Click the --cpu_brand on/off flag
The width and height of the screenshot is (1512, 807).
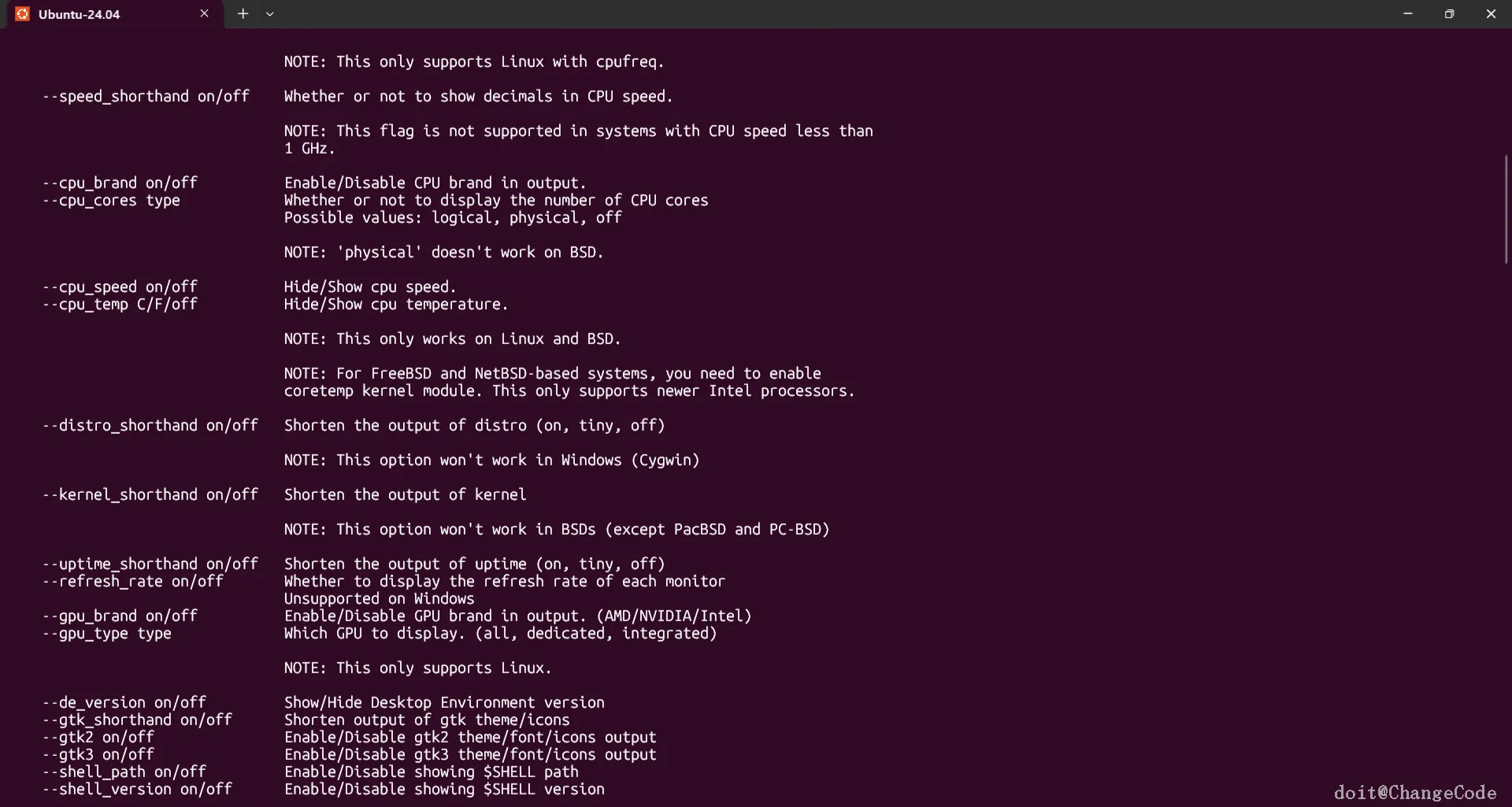(x=120, y=183)
